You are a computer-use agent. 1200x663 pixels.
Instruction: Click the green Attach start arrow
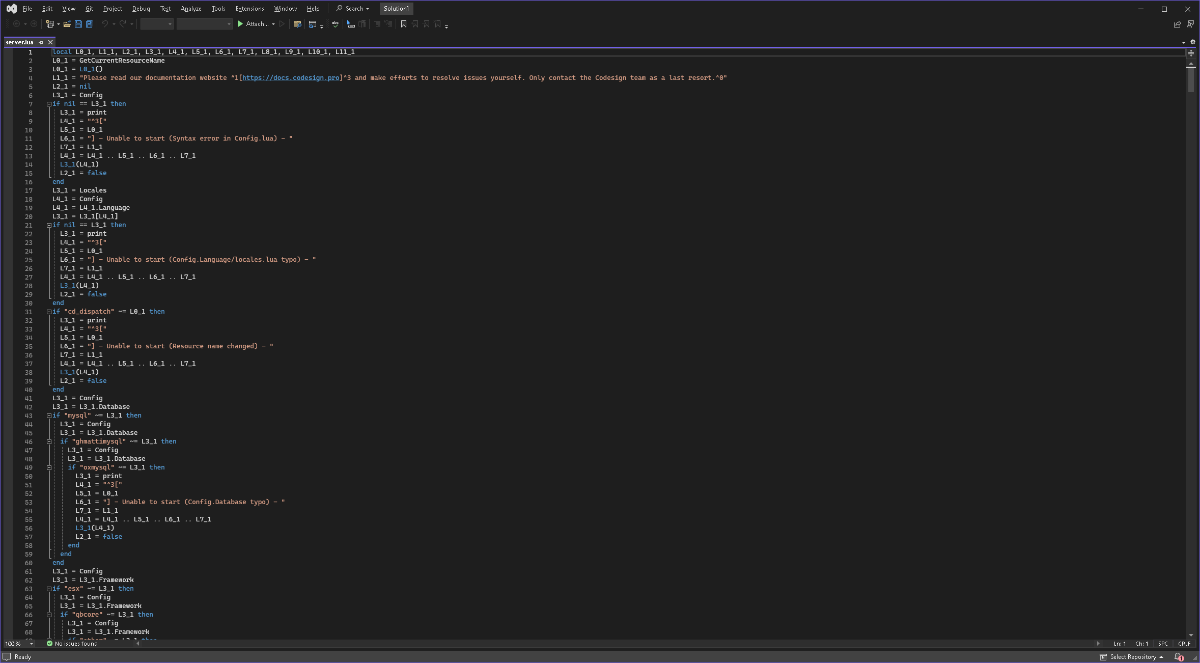click(x=240, y=23)
